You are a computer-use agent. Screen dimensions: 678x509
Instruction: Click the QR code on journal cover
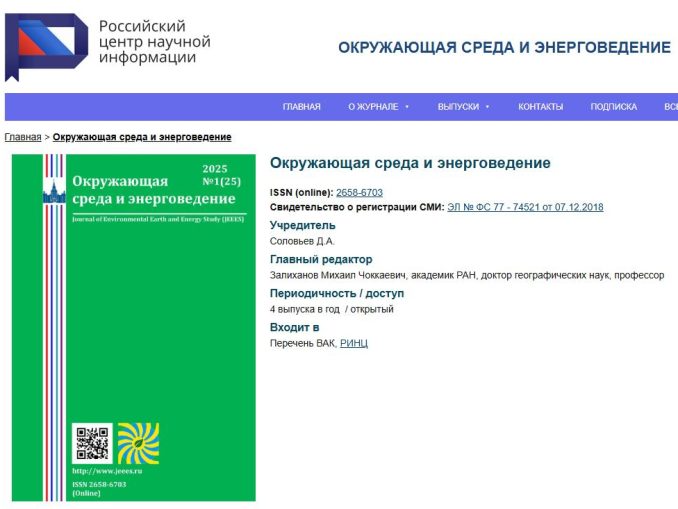(92, 443)
